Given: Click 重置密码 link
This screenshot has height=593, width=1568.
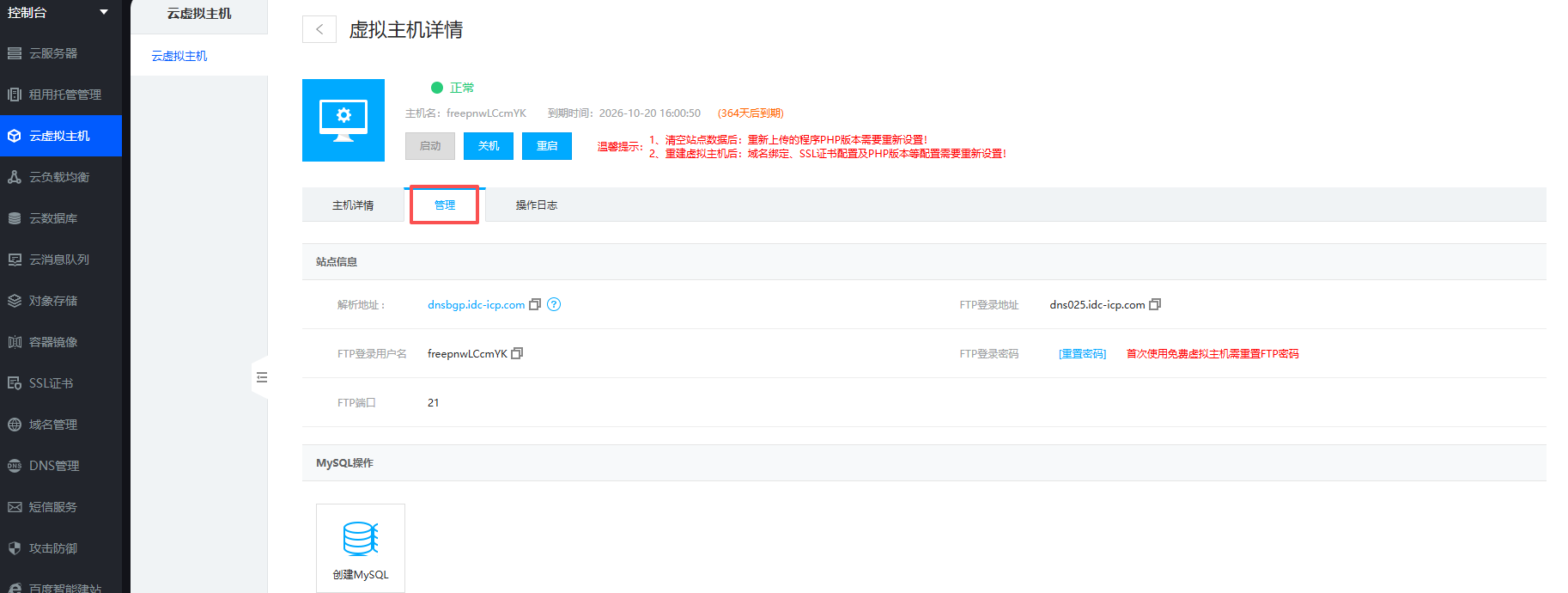Looking at the screenshot, I should 1082,354.
